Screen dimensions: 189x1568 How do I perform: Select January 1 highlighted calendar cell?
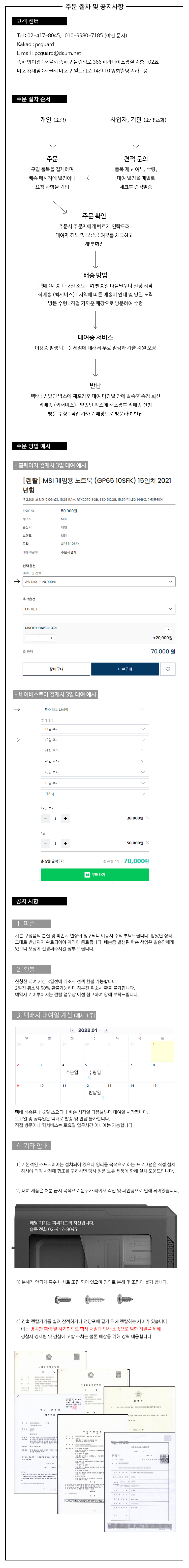tap(162, 1051)
